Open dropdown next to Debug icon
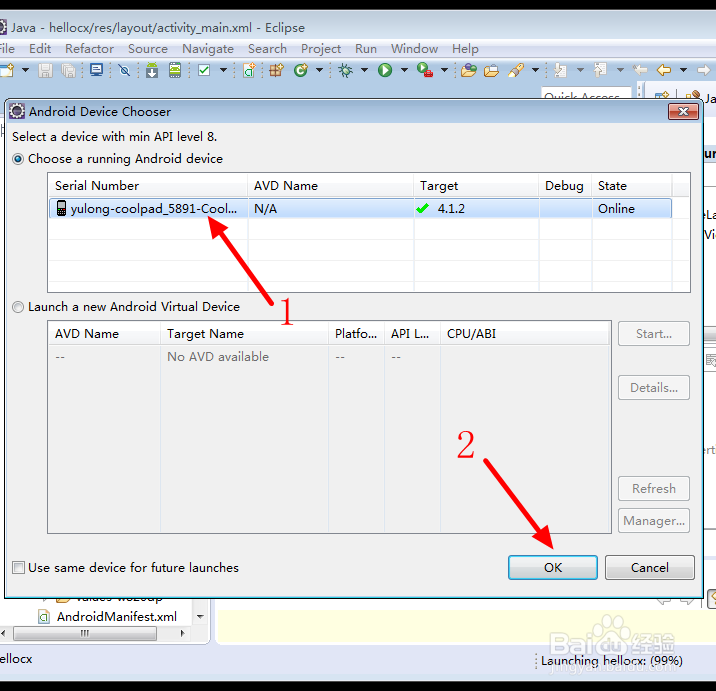Screen dimensions: 716x691 (x=364, y=70)
